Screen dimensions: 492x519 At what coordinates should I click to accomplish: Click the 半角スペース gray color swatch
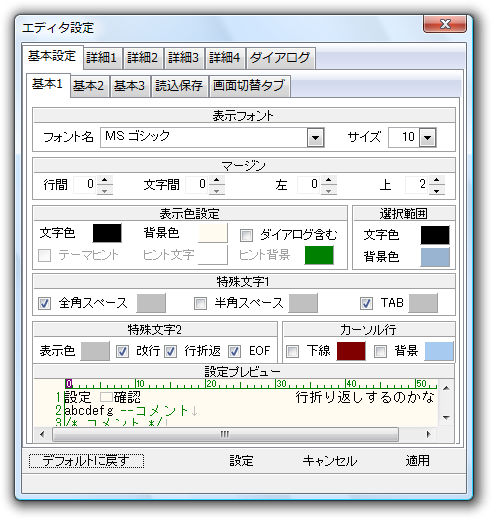303,303
